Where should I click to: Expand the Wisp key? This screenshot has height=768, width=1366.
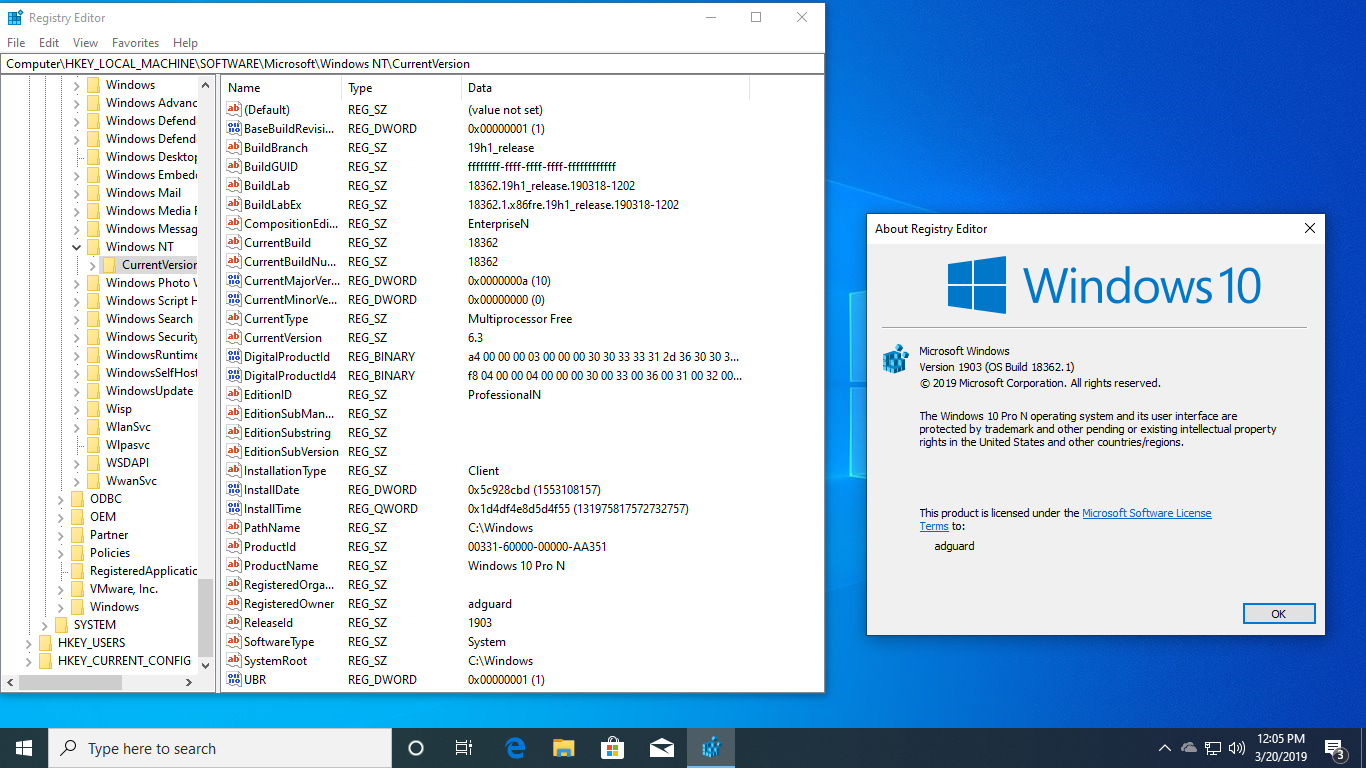[x=76, y=409]
